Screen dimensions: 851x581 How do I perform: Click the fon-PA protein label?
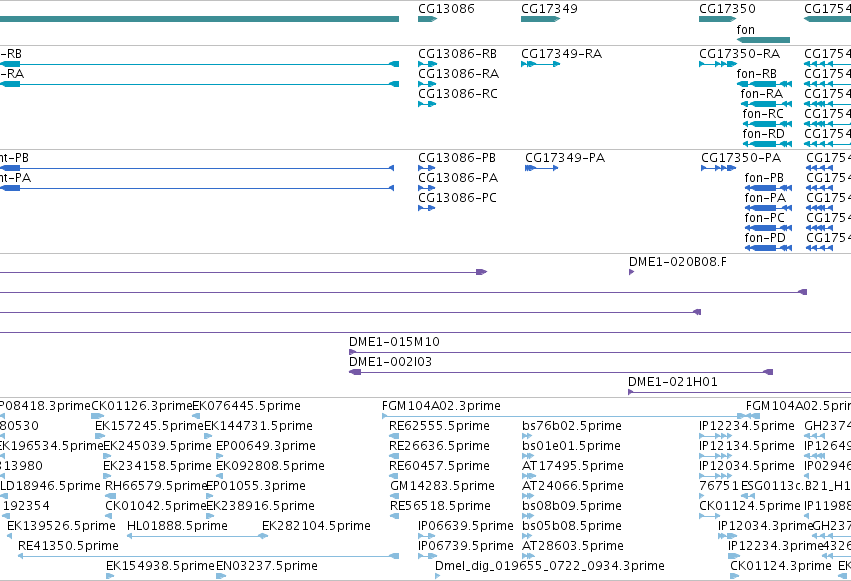765,198
